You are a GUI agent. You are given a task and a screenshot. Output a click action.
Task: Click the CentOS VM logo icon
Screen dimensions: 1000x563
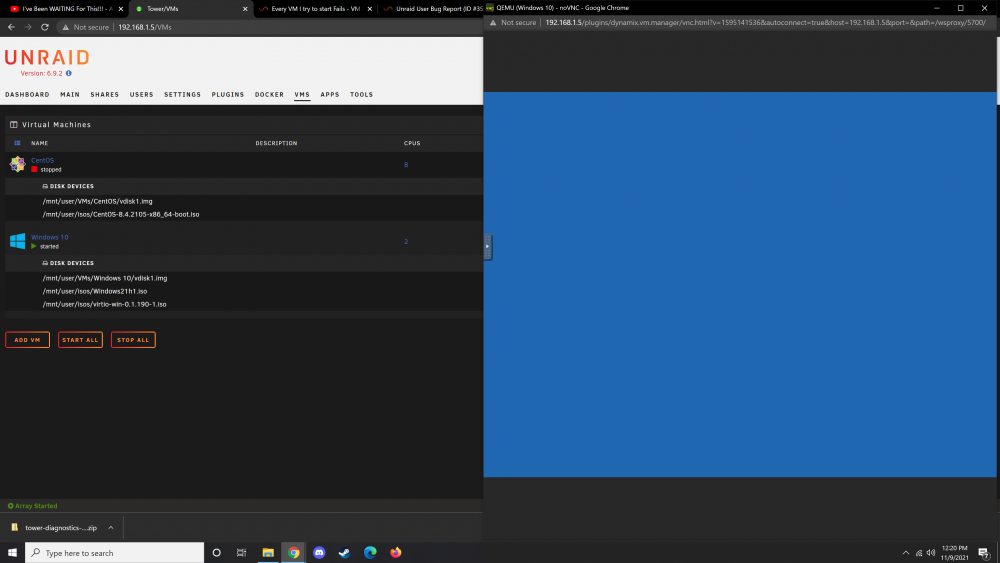[17, 165]
